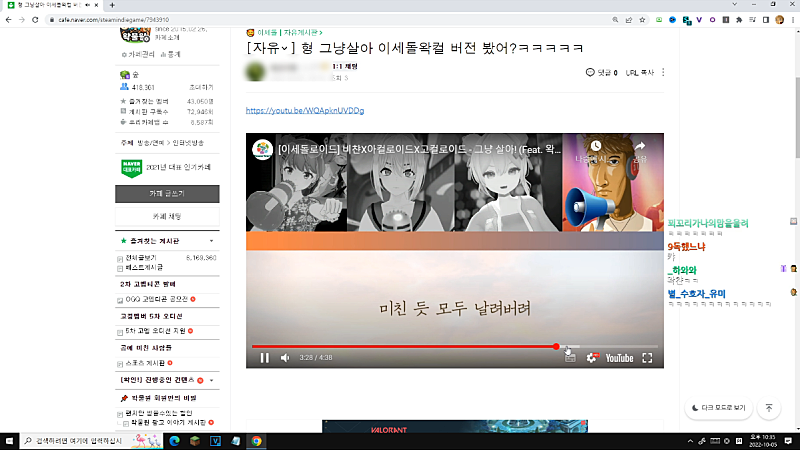Open Microsoft Edge from taskbar
Image resolution: width=800 pixels, height=450 pixels.
pyautogui.click(x=174, y=441)
